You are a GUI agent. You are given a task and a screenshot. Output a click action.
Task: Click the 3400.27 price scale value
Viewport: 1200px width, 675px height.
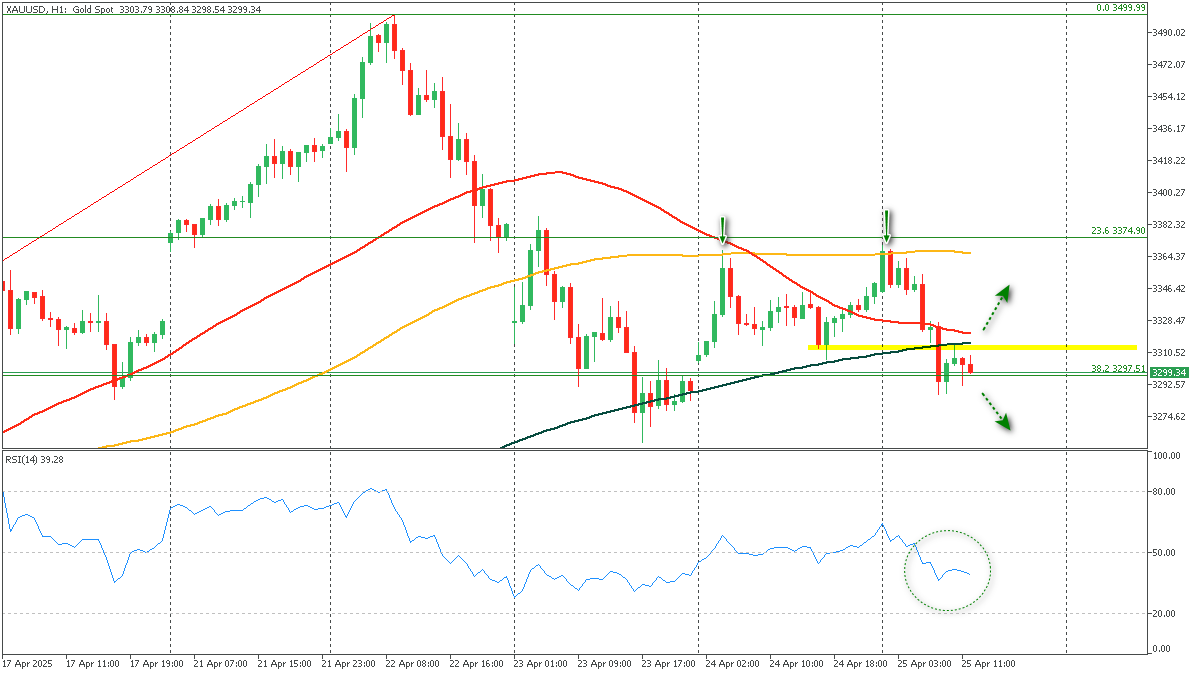click(1167, 192)
